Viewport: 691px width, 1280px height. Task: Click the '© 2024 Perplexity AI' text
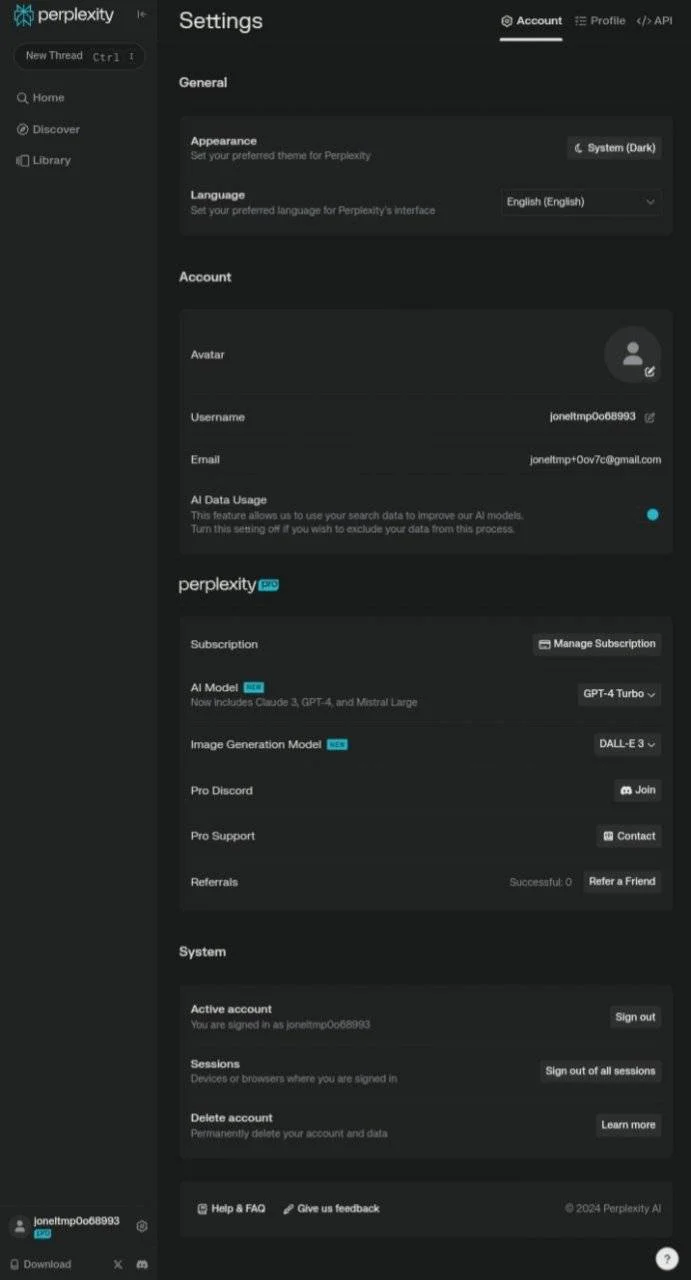[613, 1209]
